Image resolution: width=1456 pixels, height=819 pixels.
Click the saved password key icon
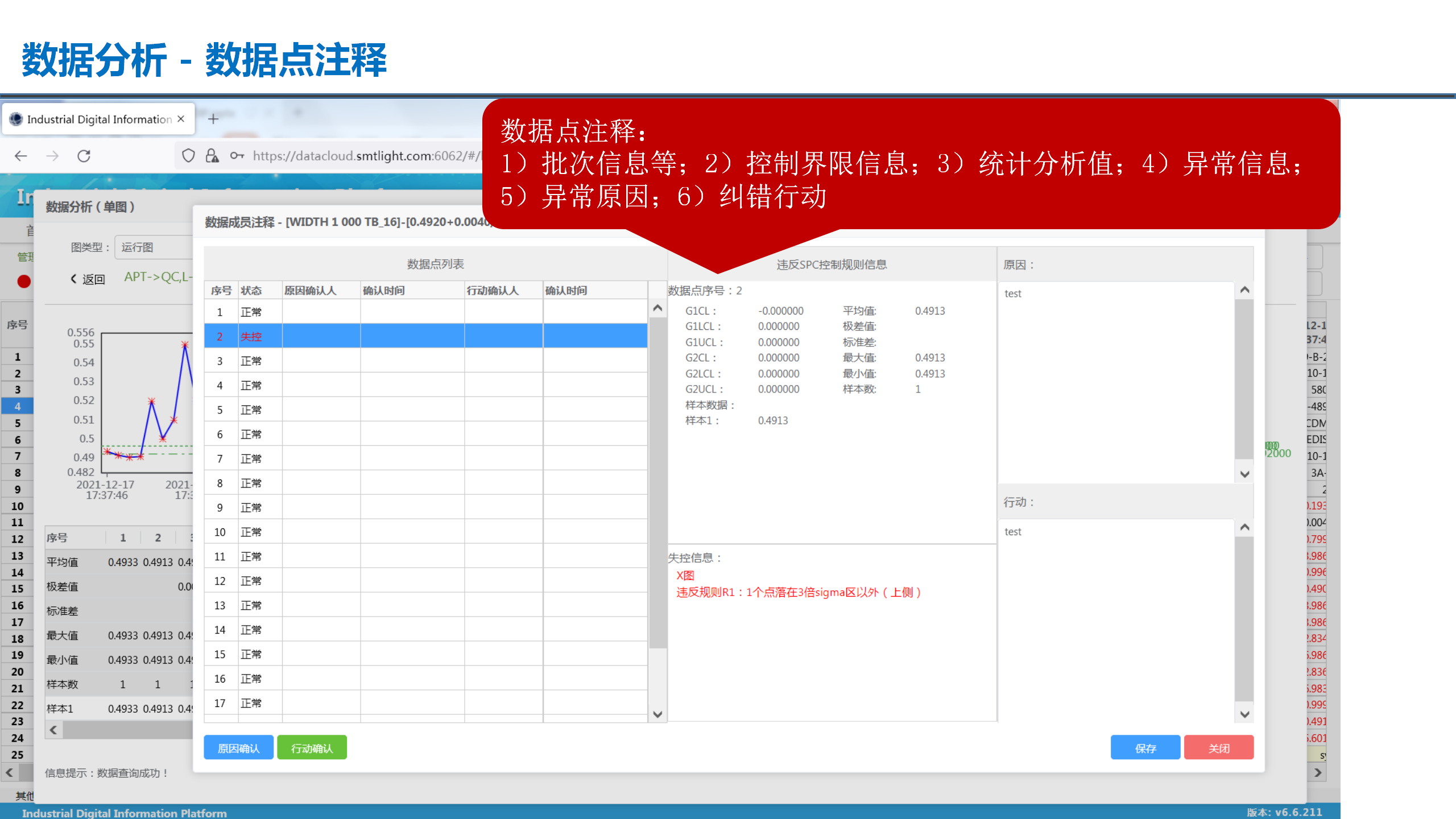pyautogui.click(x=237, y=156)
